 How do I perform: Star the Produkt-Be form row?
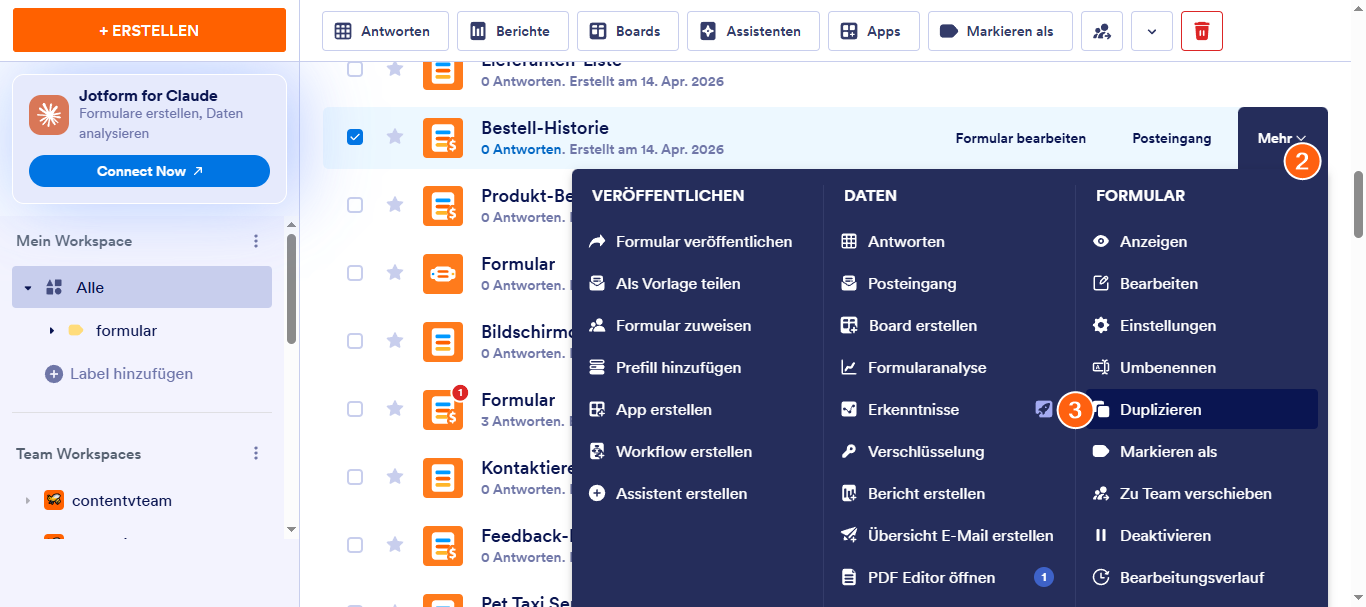click(x=395, y=205)
